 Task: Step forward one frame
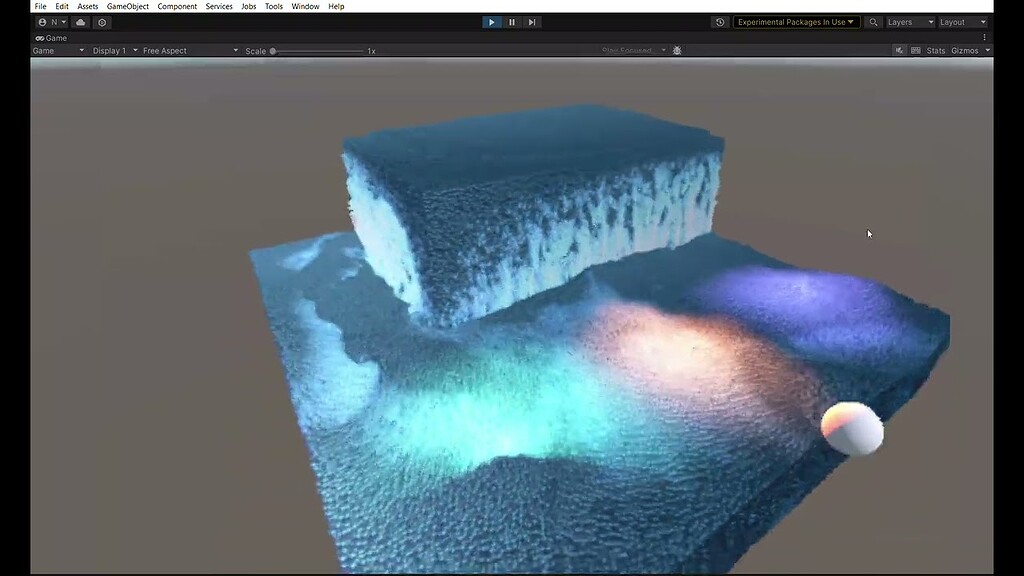click(x=531, y=21)
